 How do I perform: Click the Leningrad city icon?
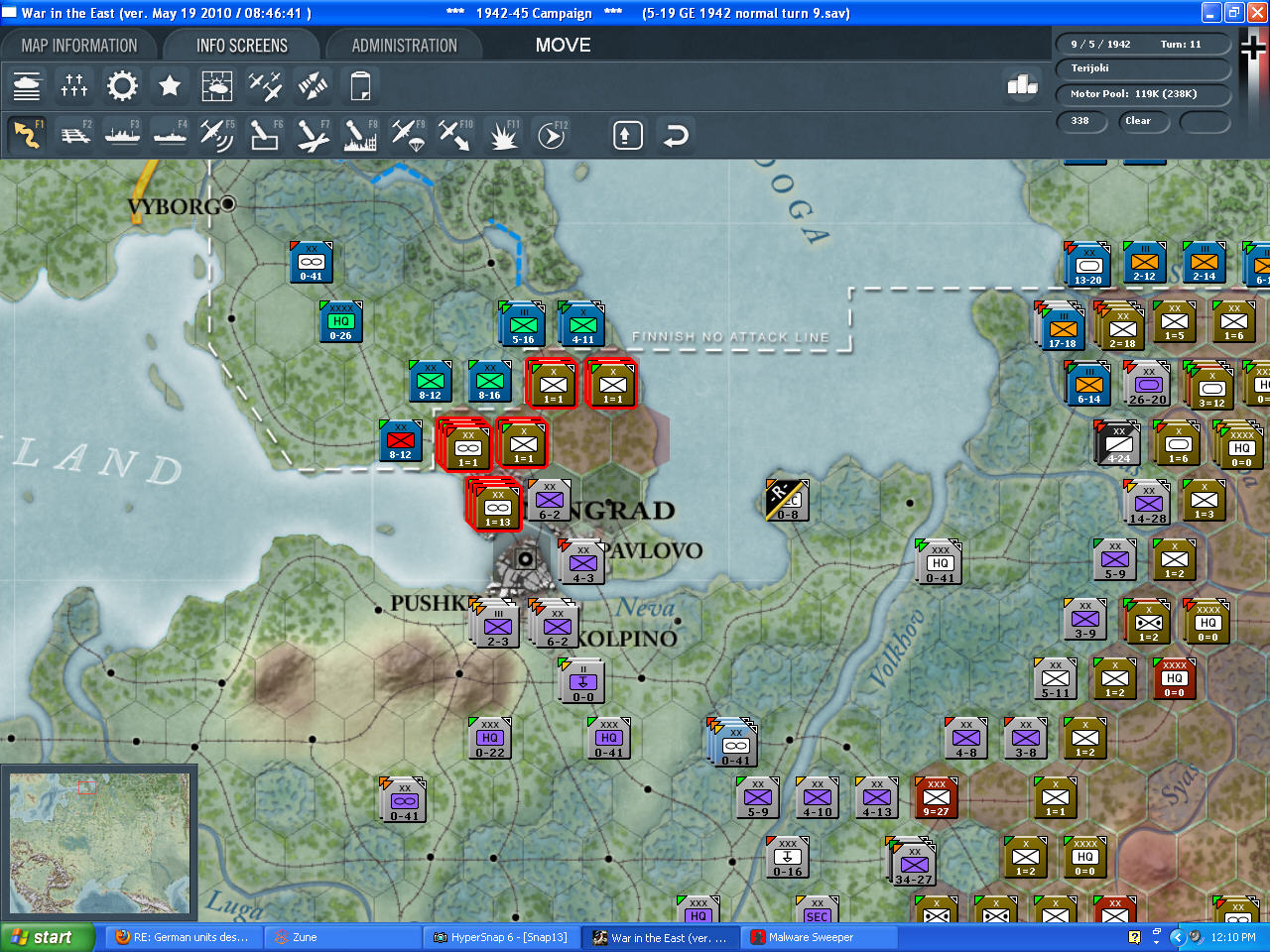coord(524,559)
